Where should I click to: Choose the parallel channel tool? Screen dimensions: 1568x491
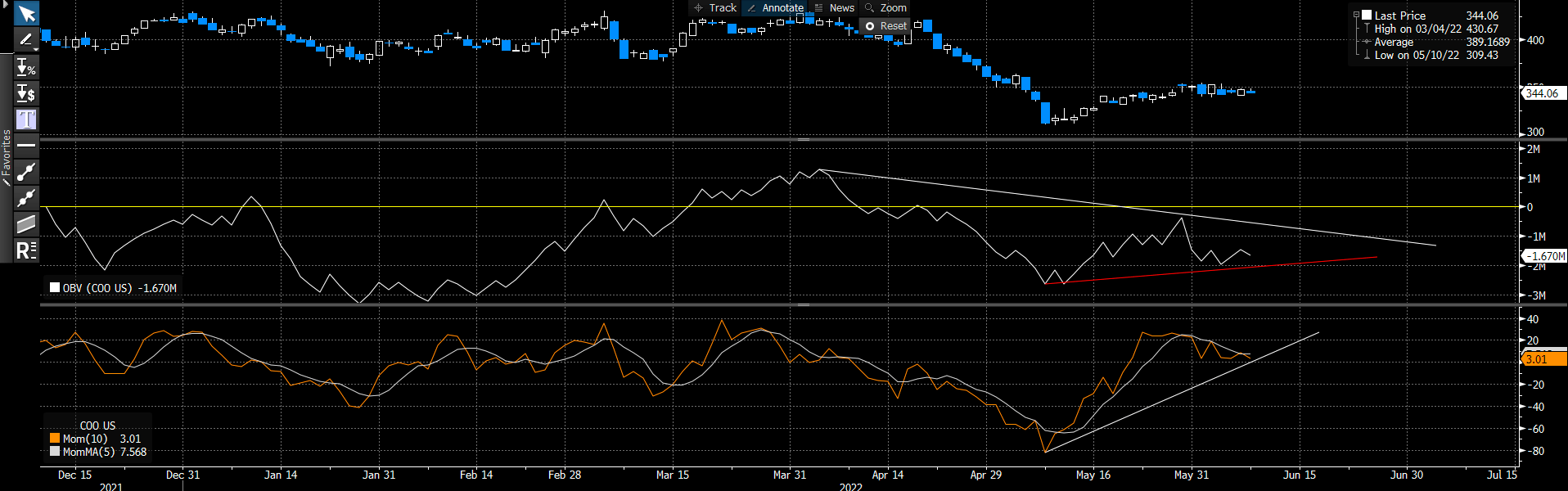point(26,223)
